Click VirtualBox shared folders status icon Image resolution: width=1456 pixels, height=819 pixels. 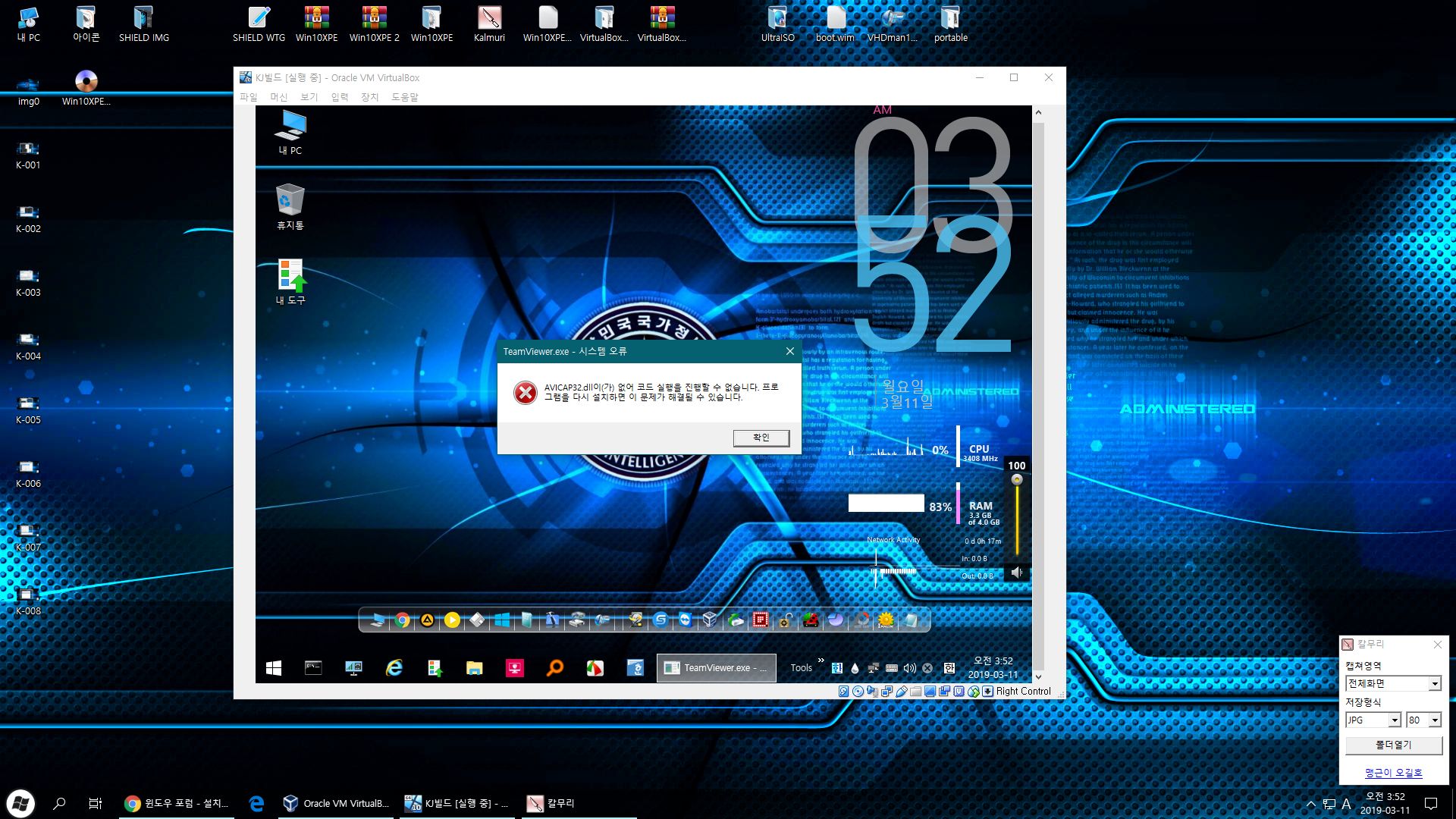pyautogui.click(x=915, y=691)
